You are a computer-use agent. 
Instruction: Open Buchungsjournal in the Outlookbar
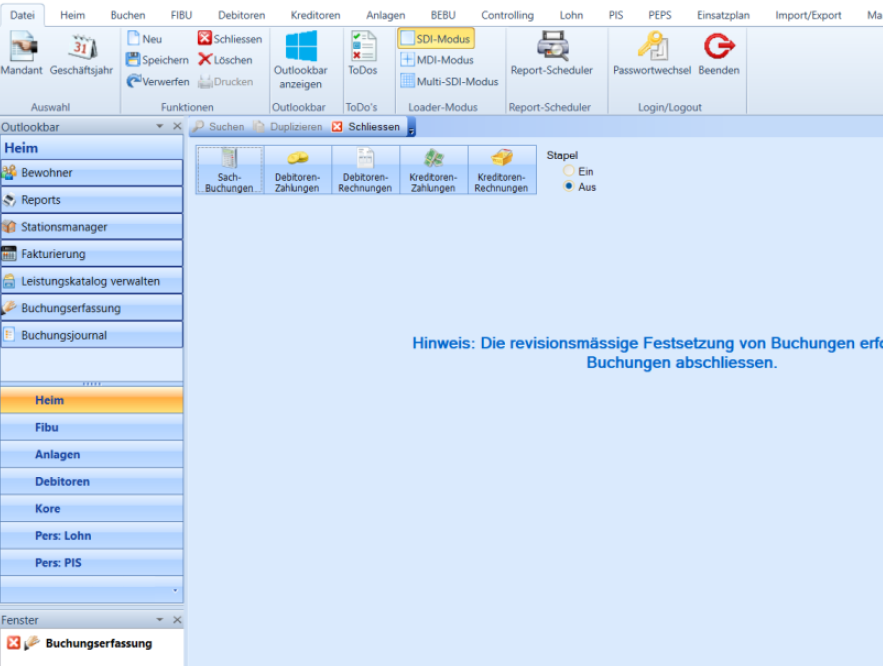click(x=92, y=335)
